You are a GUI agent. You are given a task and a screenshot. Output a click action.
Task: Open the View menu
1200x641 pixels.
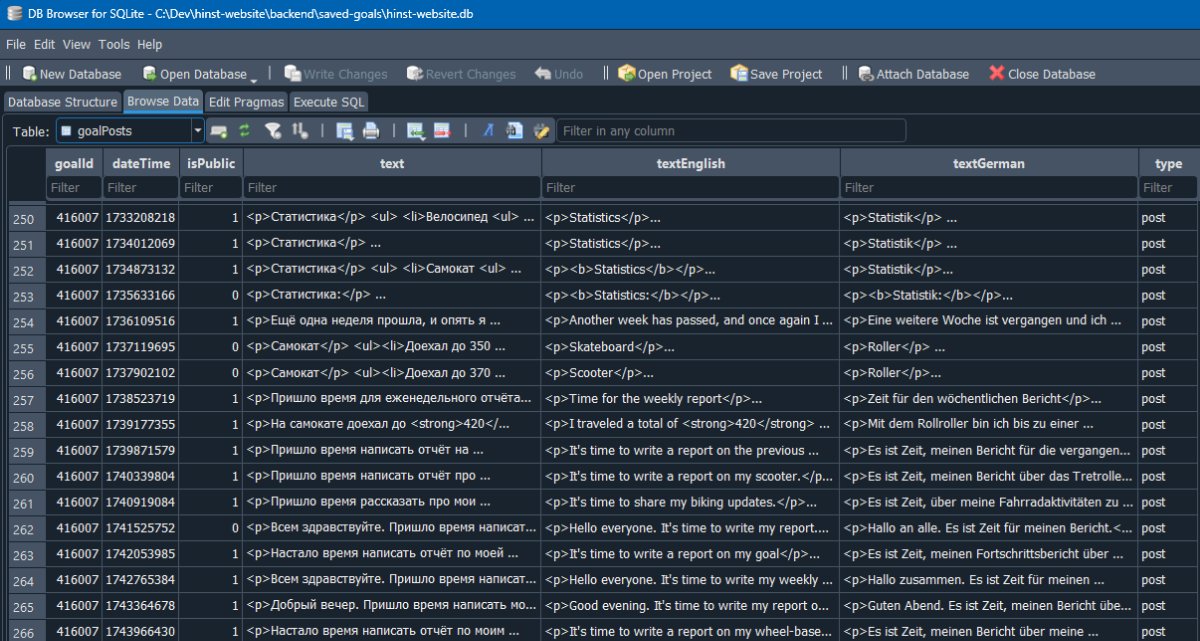pos(76,45)
